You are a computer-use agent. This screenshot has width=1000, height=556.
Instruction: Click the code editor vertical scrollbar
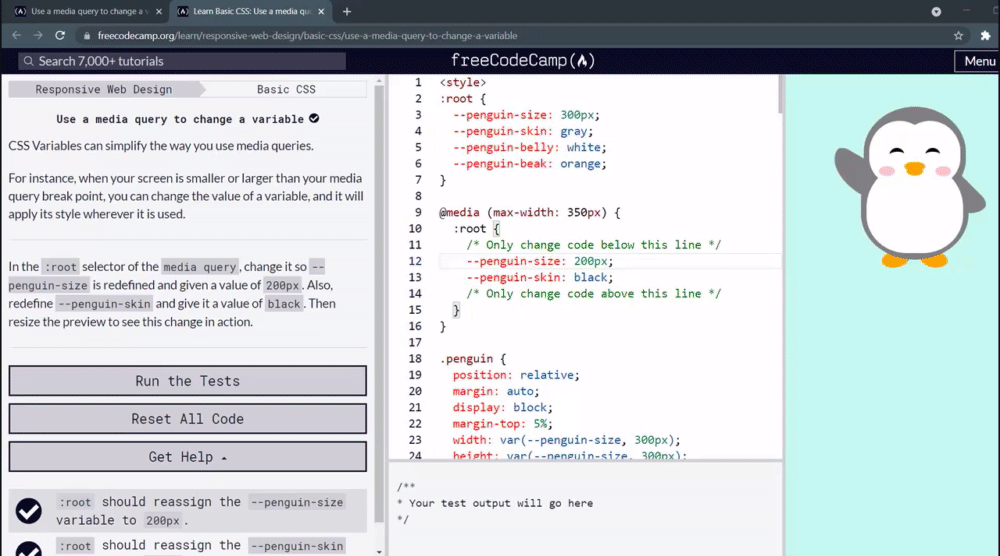779,94
